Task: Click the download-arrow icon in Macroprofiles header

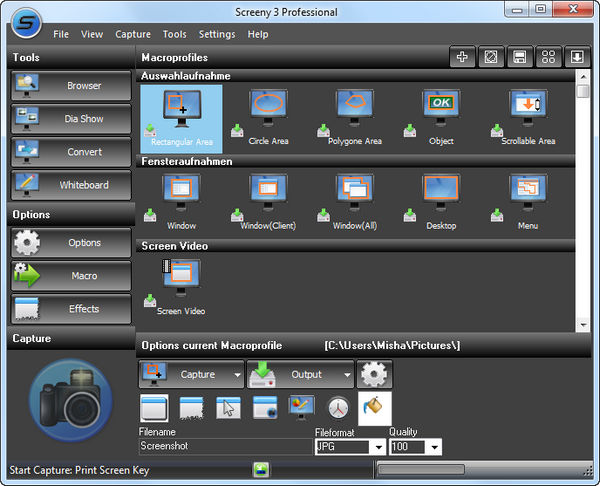Action: (x=577, y=57)
